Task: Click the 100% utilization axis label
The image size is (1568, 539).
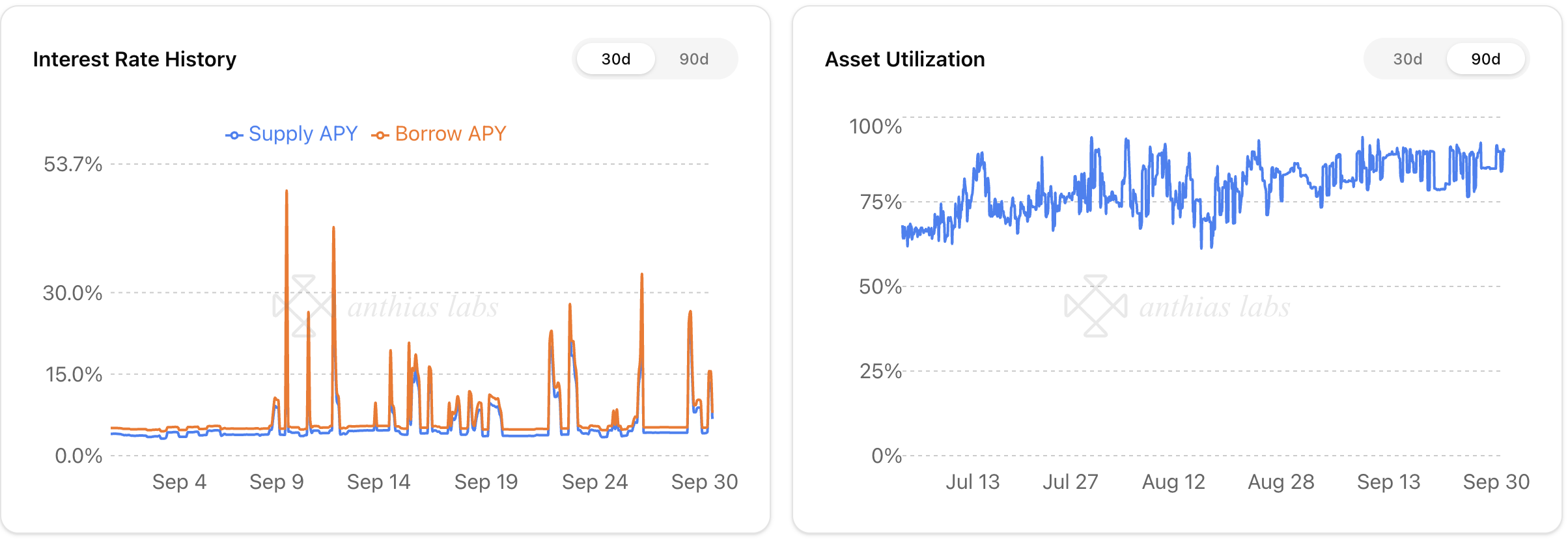Action: tap(875, 126)
